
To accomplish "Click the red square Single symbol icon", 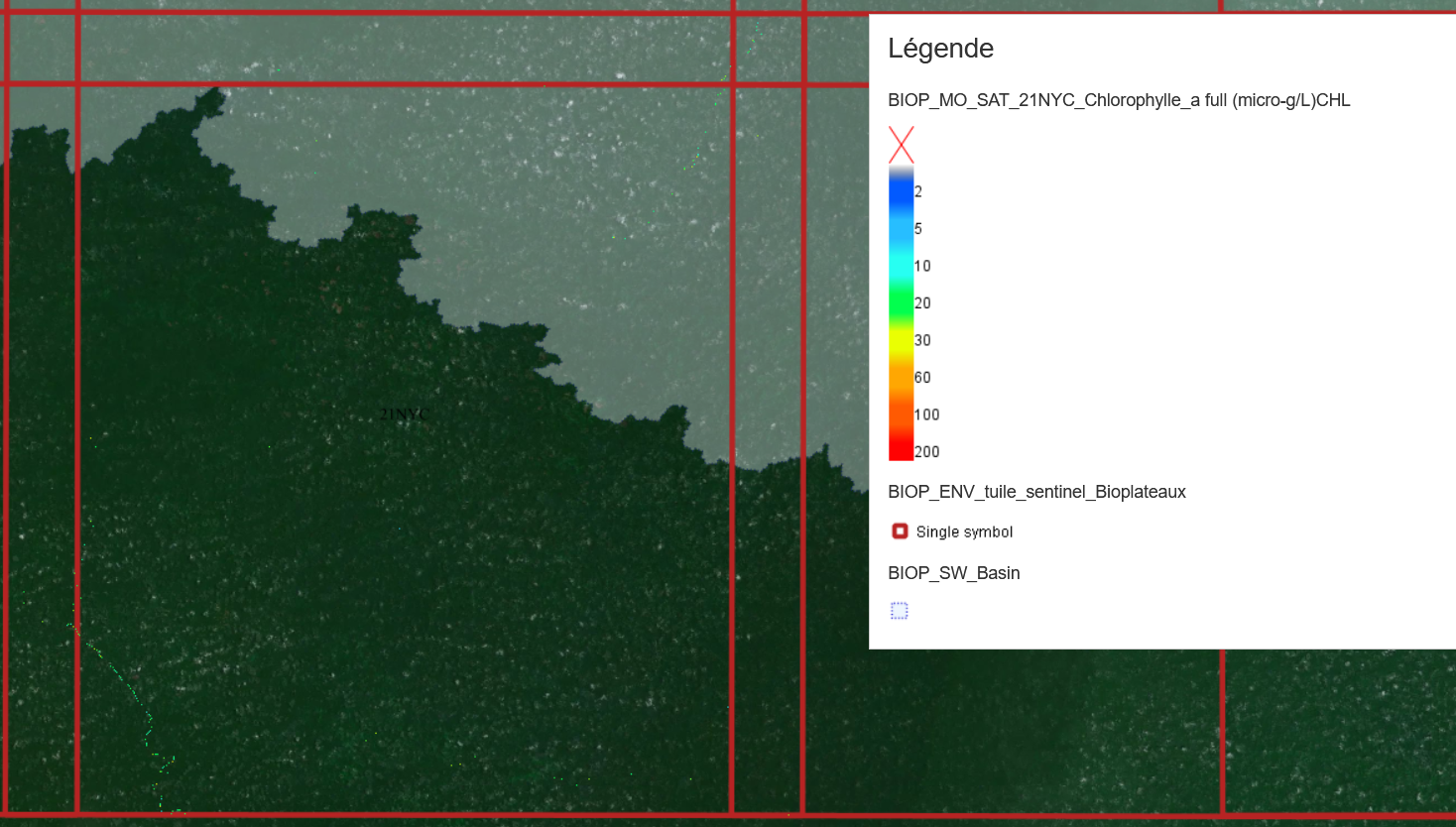I will click(900, 532).
